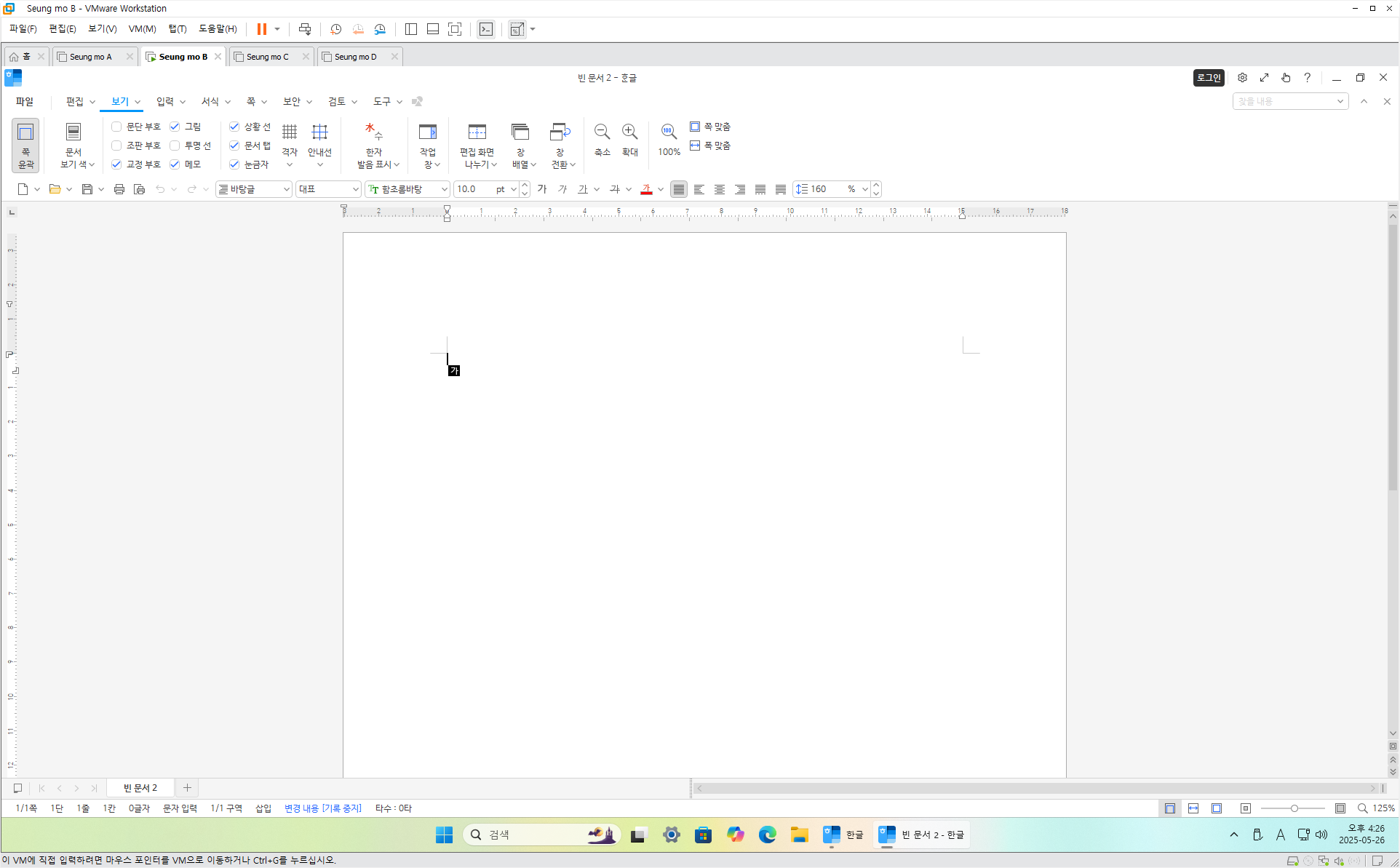Screen dimensions: 1400x868
Task: Click the 쪽 맞춤 fit page button
Action: 710,127
